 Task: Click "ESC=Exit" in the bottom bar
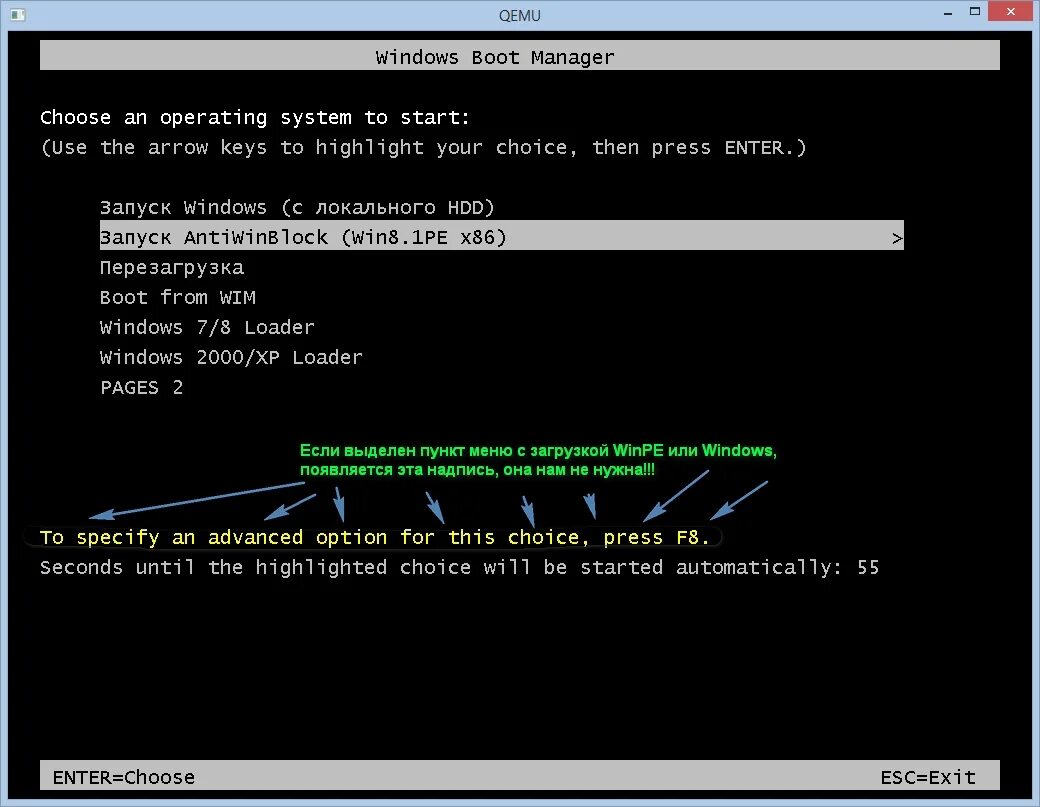[928, 777]
